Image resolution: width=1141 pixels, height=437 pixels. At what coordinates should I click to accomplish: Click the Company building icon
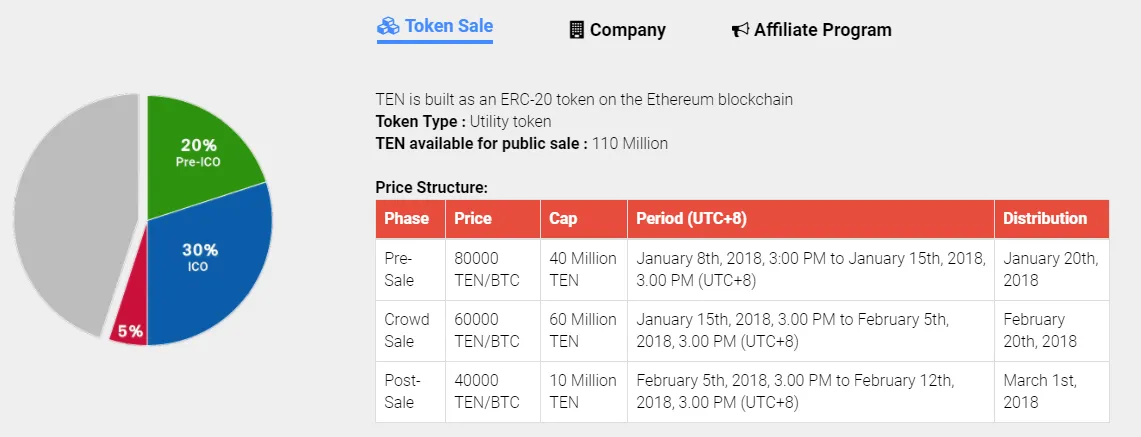point(576,30)
